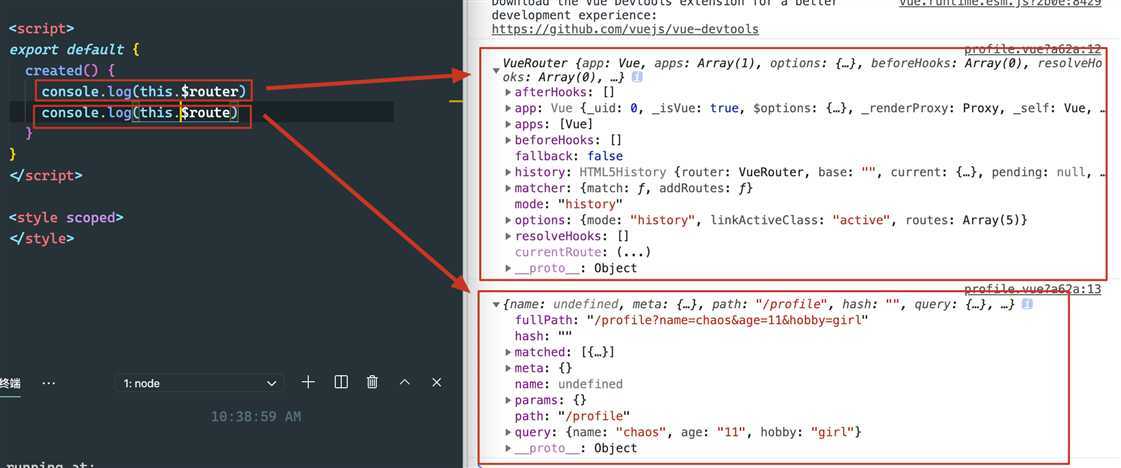Expand the meta: {} property

click(508, 368)
